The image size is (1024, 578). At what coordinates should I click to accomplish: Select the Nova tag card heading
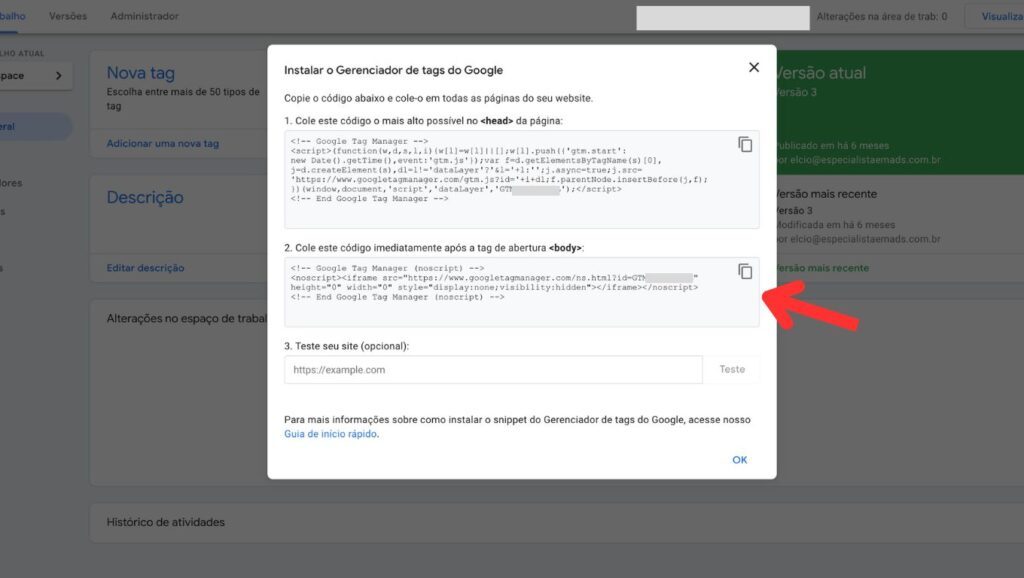140,73
